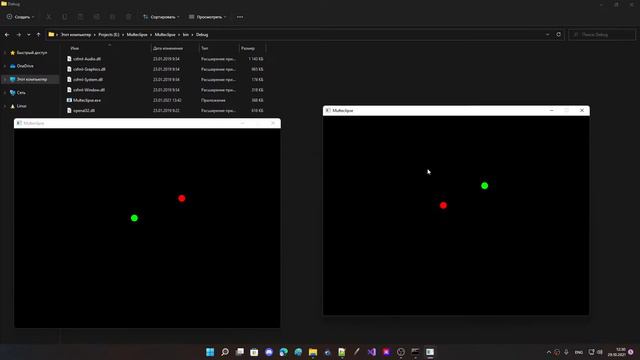
Task: Expand the Быстрый доступ tree node
Action: coord(5,53)
